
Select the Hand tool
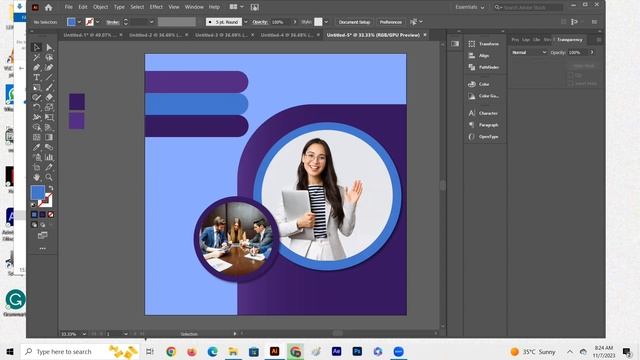[36, 177]
